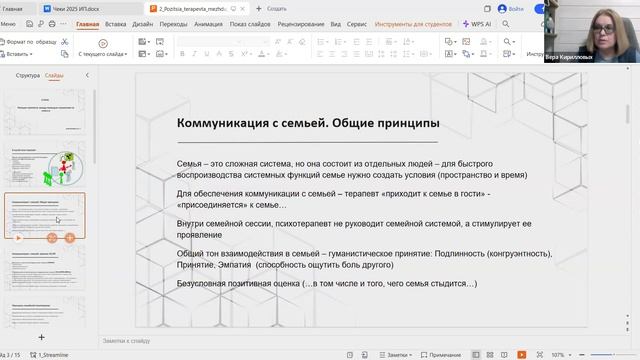
Task: Toggle align text left
Action: (320, 54)
